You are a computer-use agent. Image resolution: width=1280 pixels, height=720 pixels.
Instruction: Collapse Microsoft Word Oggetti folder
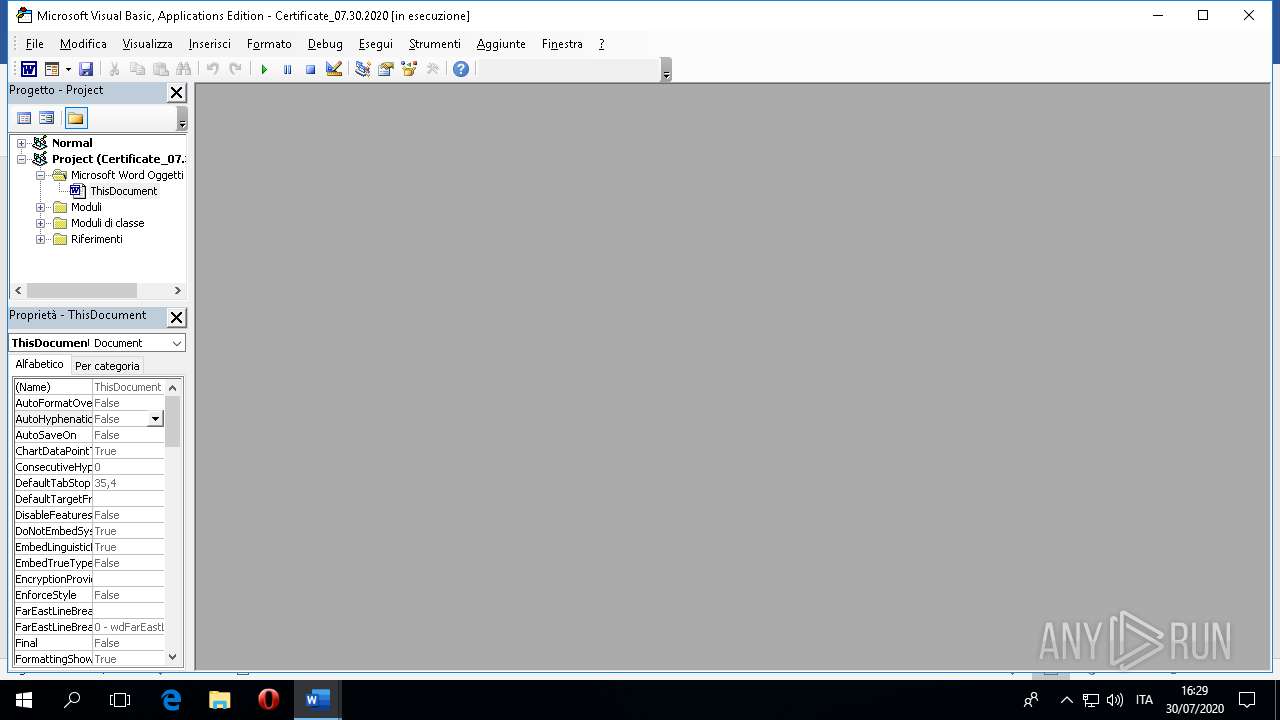41,175
